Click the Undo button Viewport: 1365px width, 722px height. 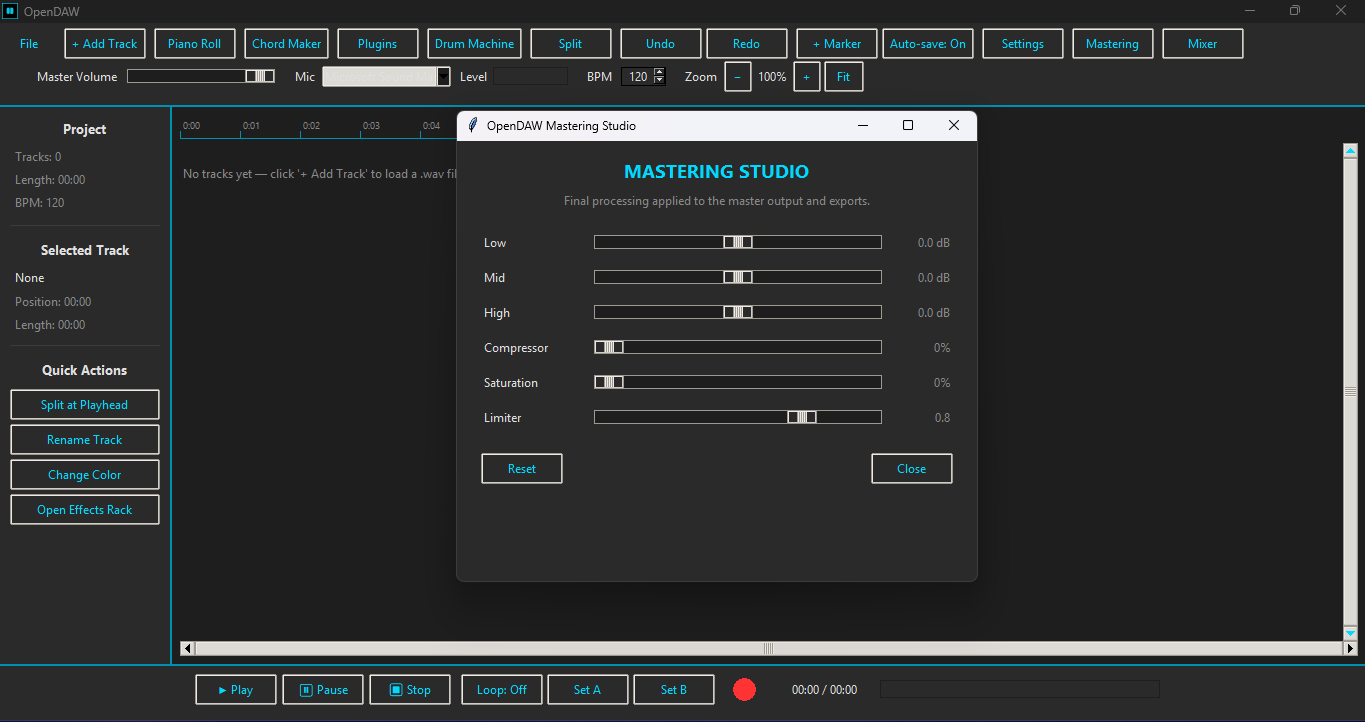(x=661, y=44)
